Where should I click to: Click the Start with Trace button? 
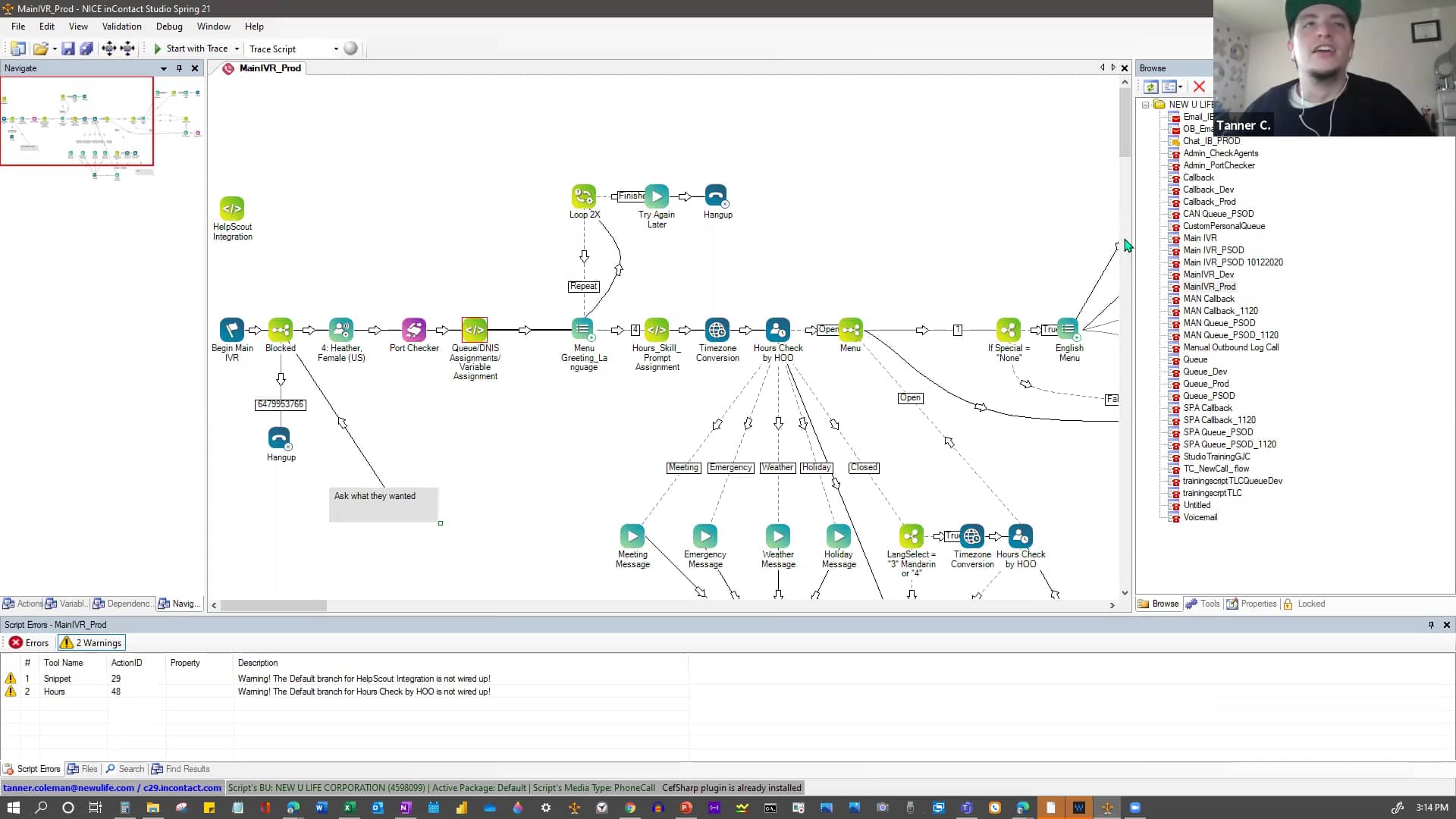[190, 49]
